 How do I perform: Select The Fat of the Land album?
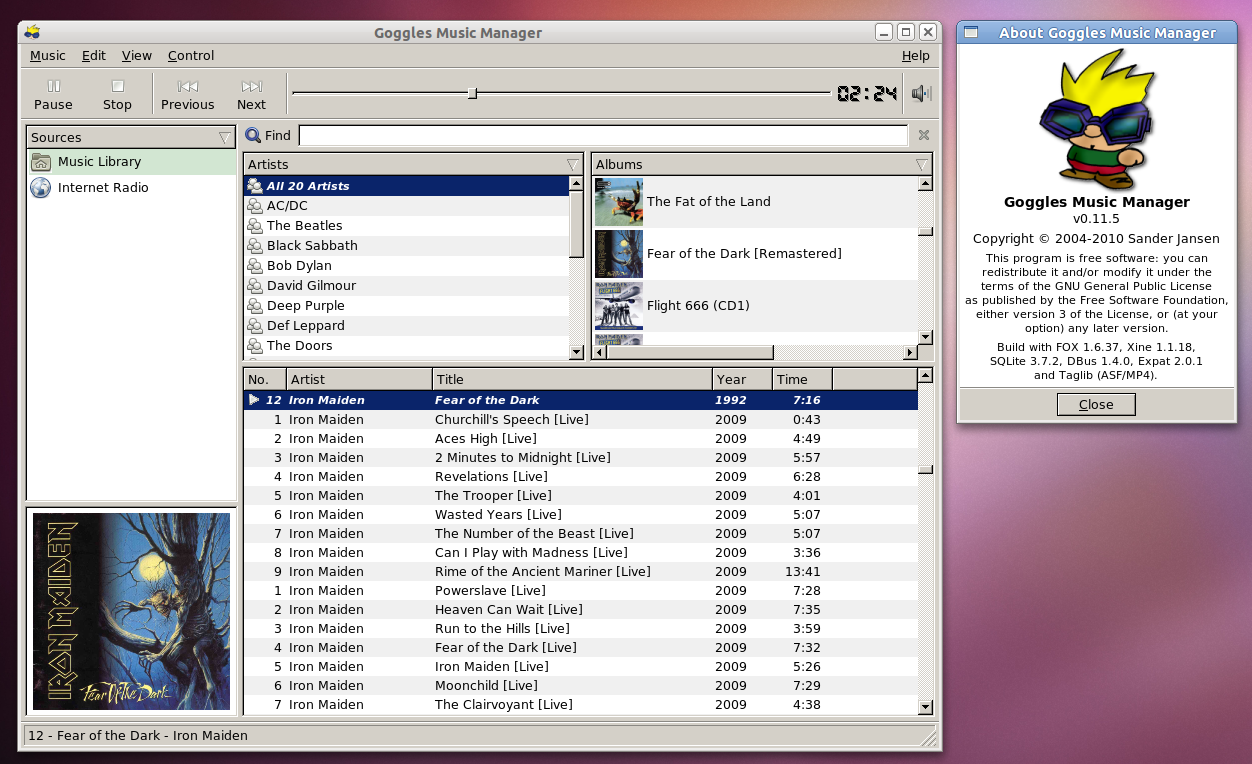[x=755, y=201]
